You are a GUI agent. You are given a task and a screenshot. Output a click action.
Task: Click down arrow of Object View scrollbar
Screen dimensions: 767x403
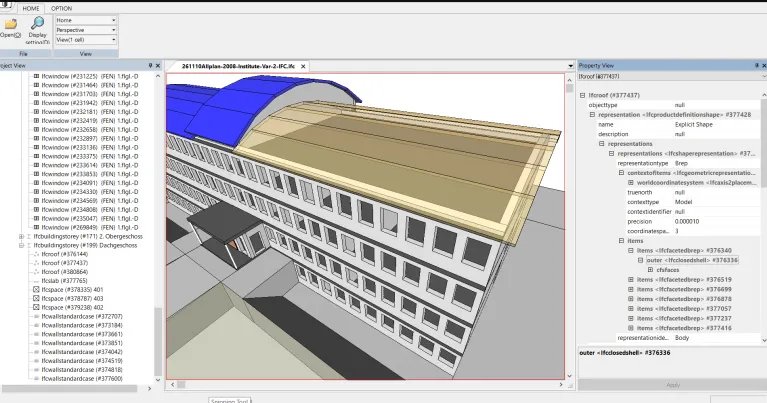tap(158, 380)
